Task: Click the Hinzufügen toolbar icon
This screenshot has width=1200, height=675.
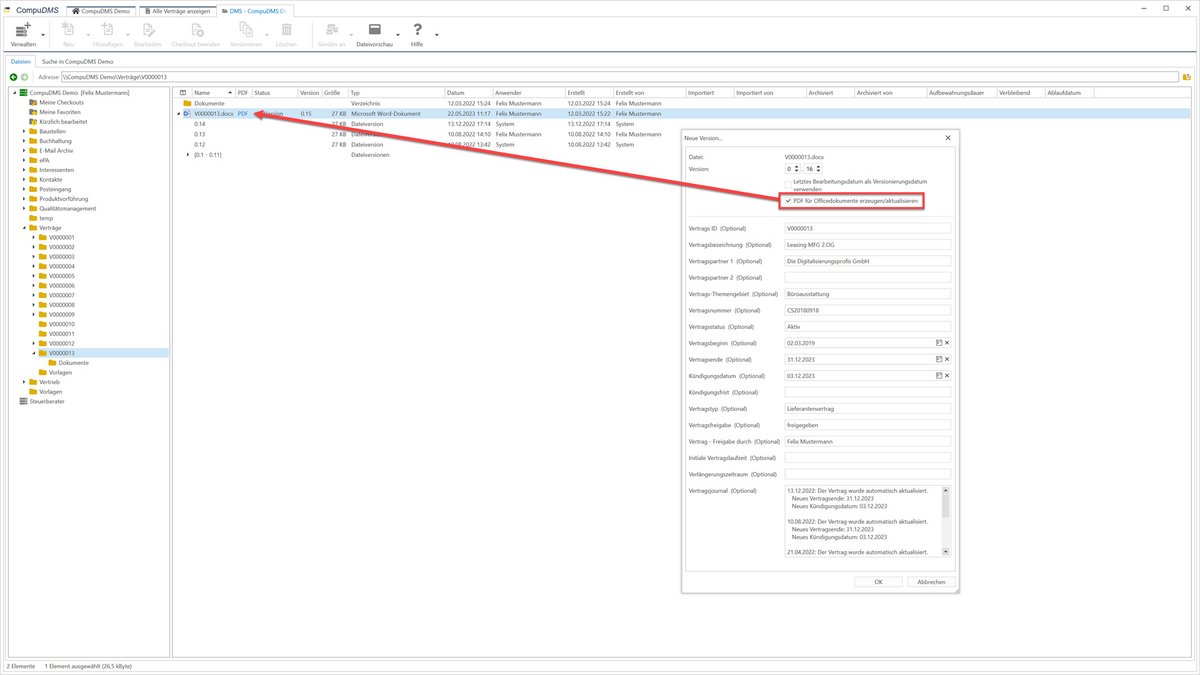Action: [106, 30]
